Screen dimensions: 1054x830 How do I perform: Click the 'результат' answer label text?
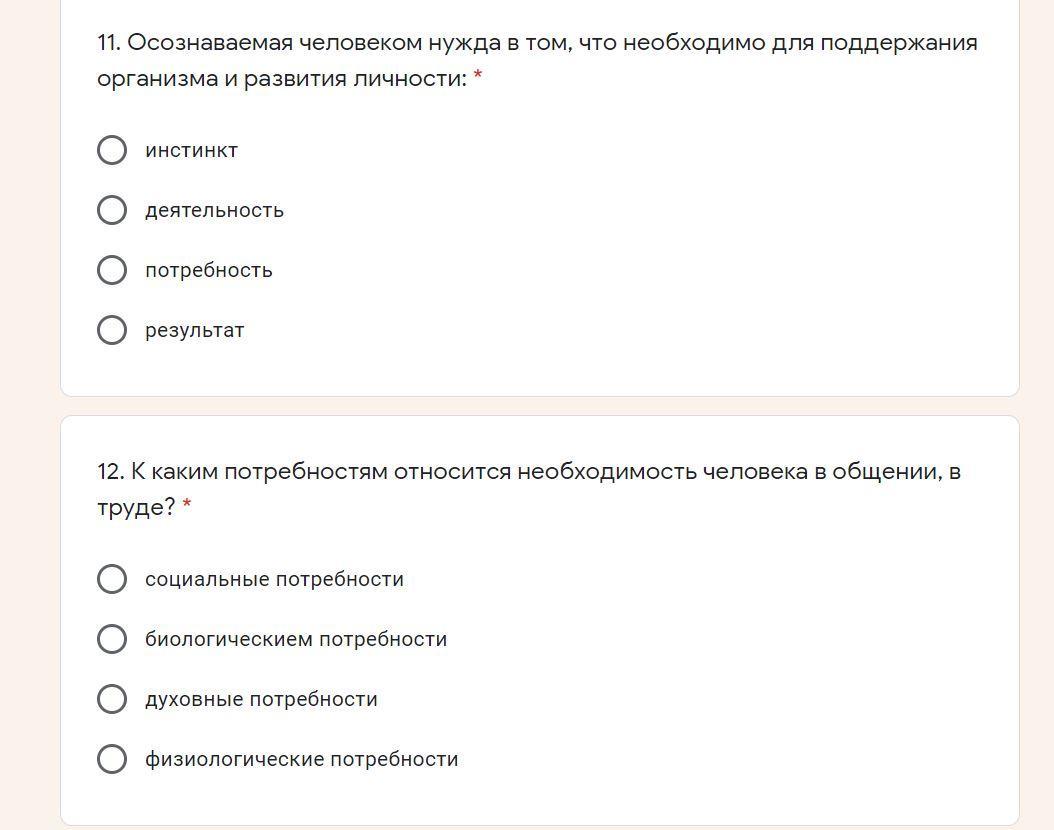[194, 330]
